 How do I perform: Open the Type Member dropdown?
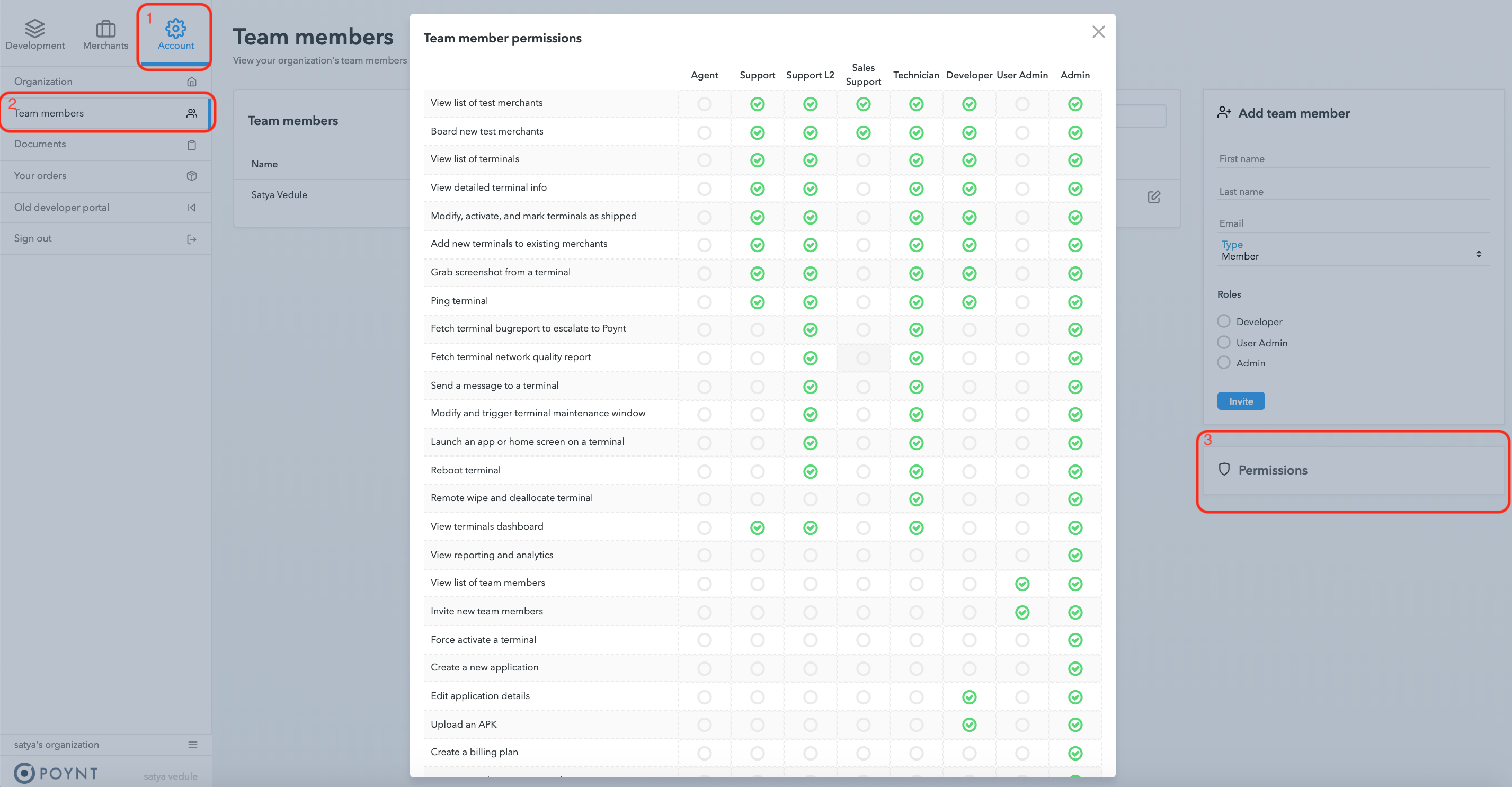click(1353, 251)
